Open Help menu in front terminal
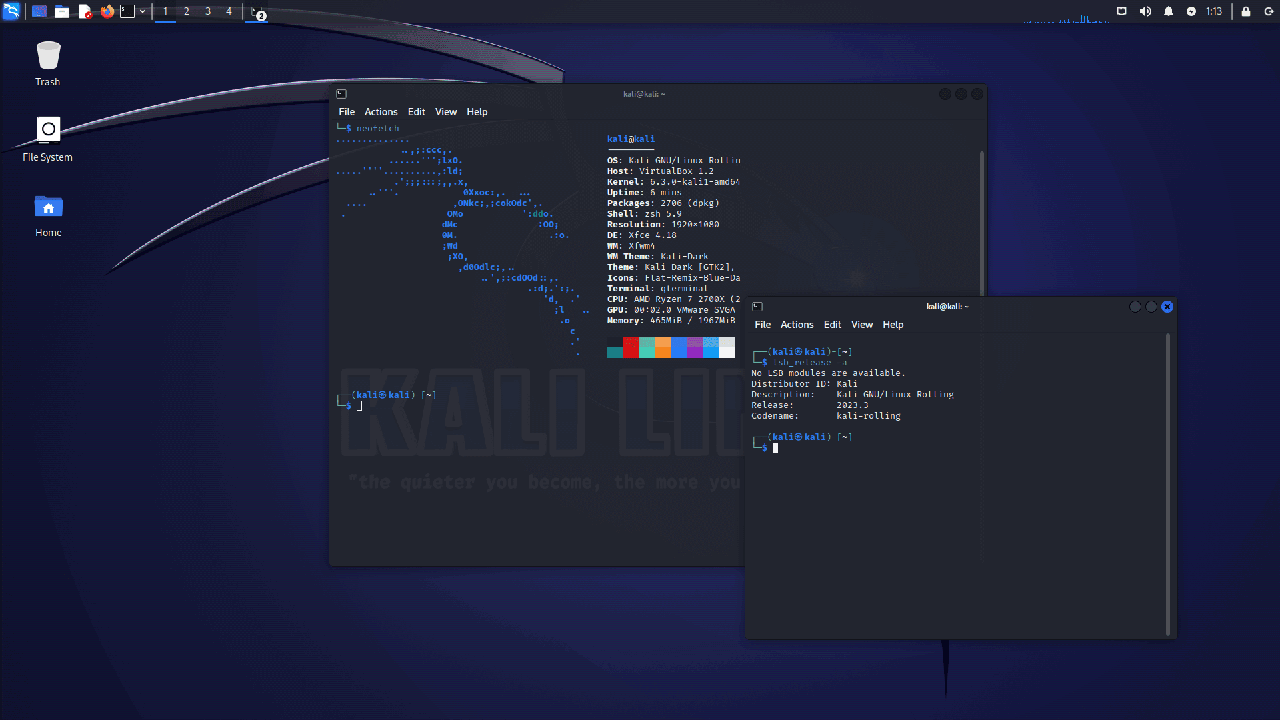The width and height of the screenshot is (1280, 720). coord(893,325)
